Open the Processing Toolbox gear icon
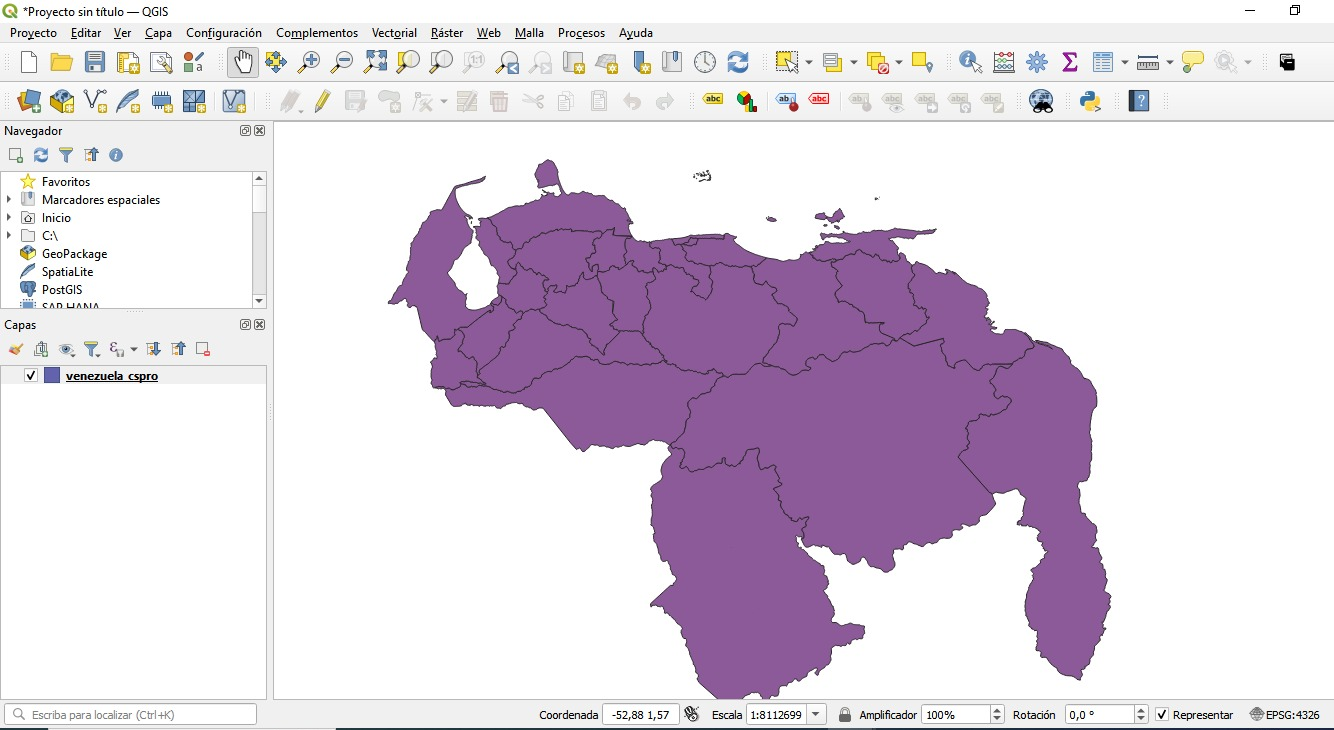The height and width of the screenshot is (730, 1334). click(1037, 62)
